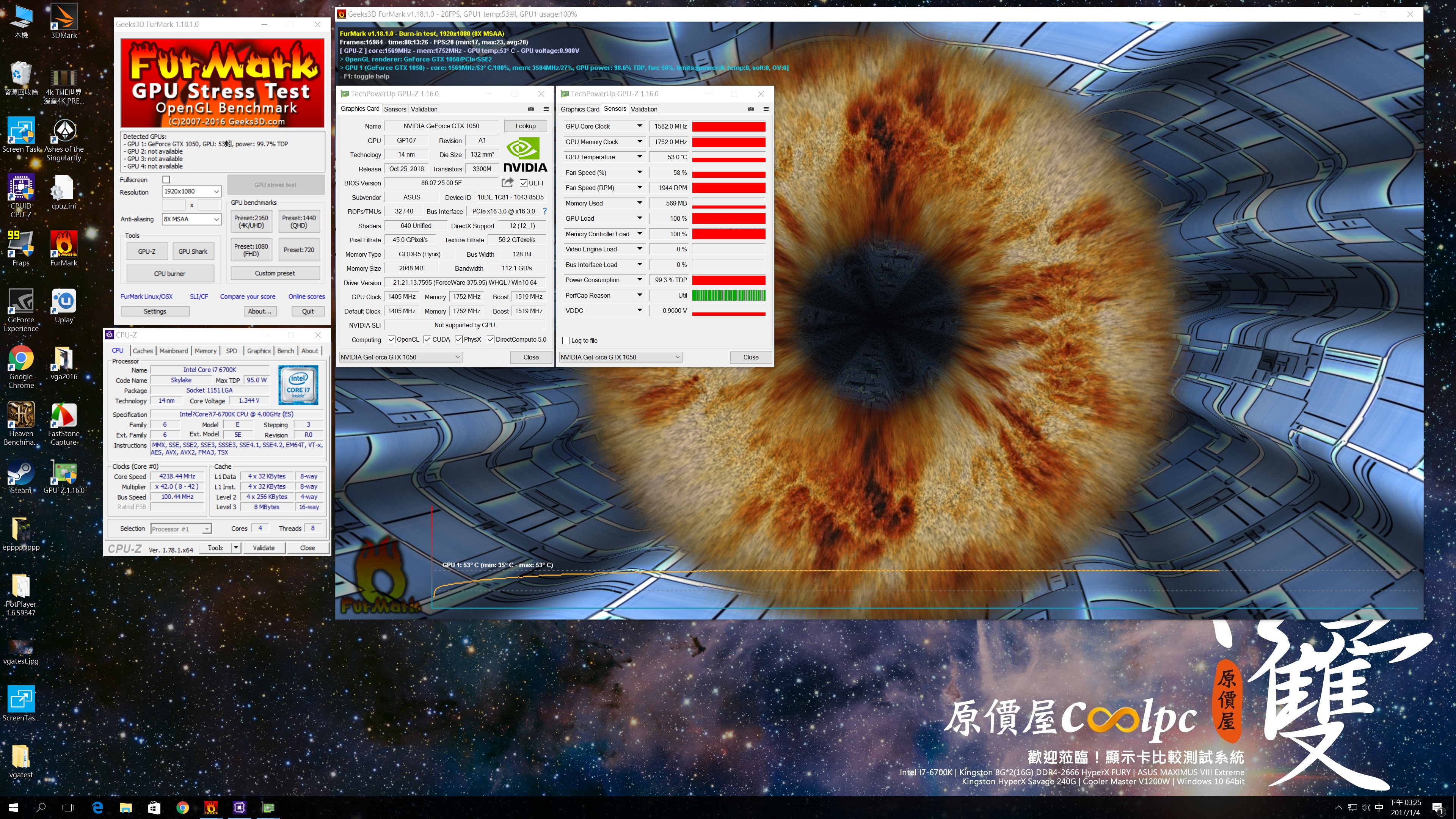The width and height of the screenshot is (1456, 819).
Task: Open the cpuz.ini file icon
Action: (64, 192)
